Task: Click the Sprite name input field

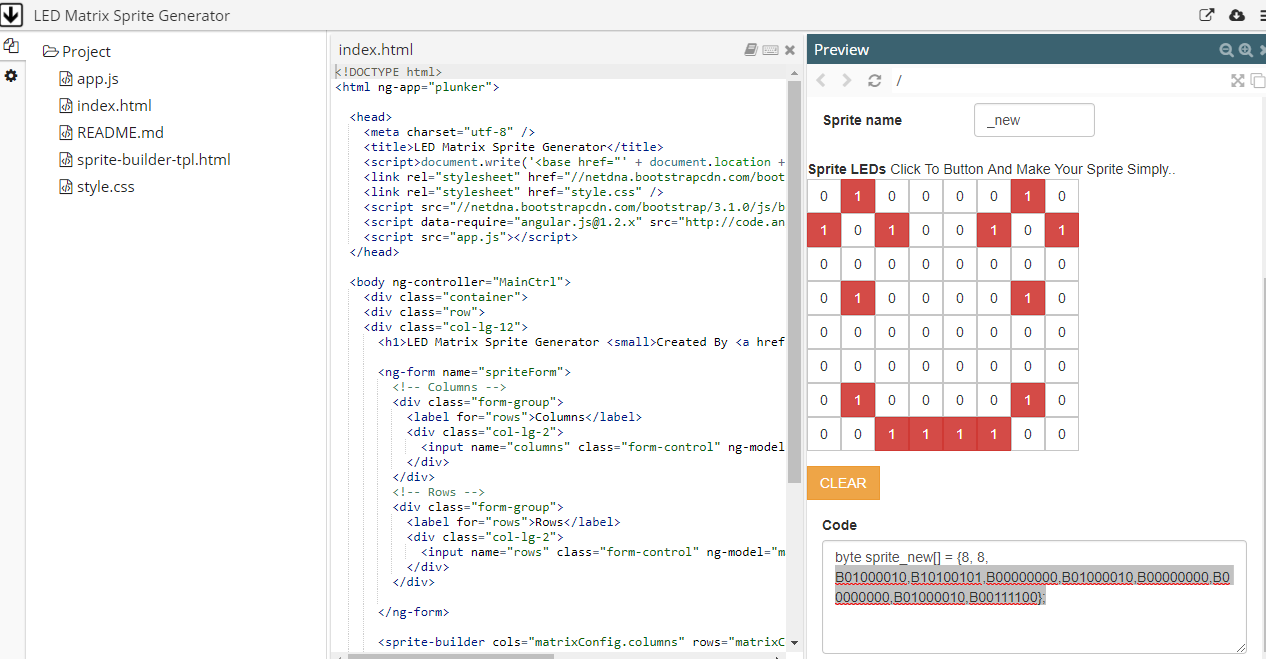Action: click(x=1034, y=120)
